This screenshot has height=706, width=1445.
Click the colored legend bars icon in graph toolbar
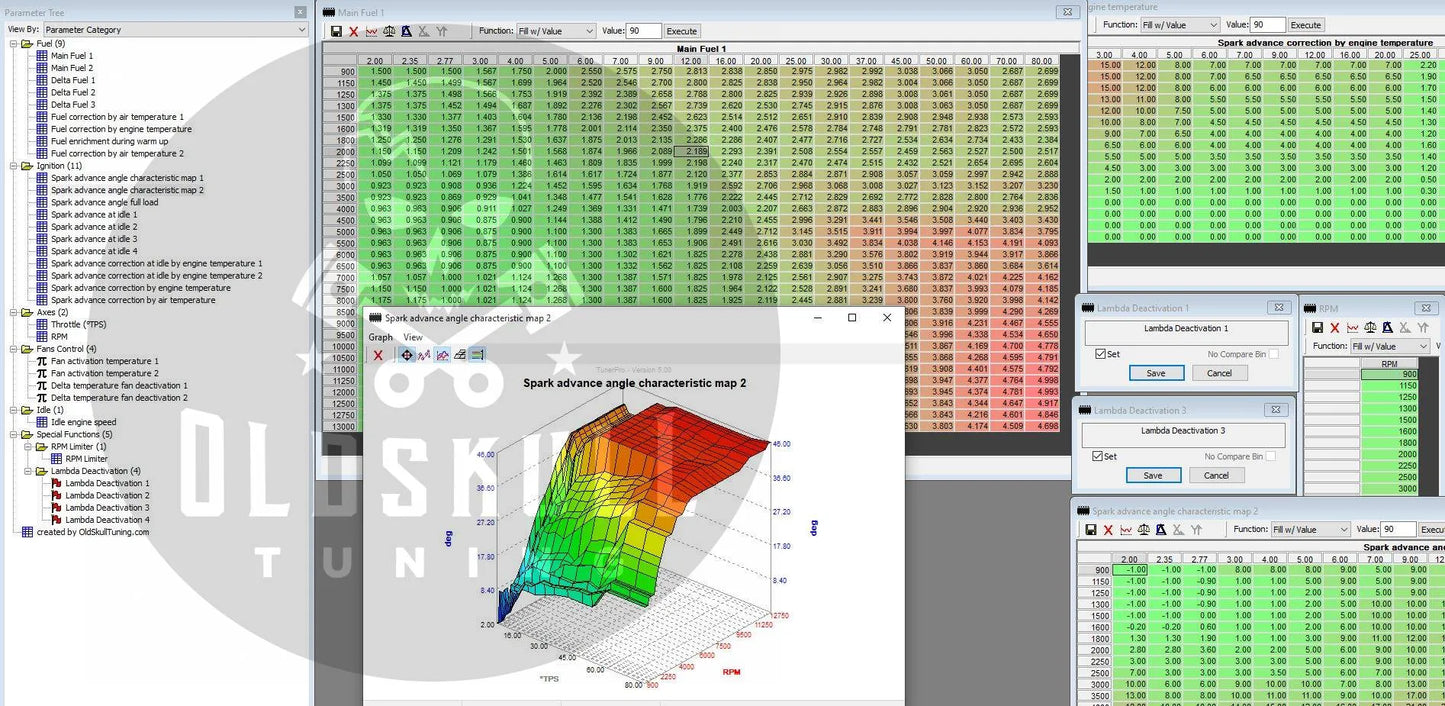(477, 355)
